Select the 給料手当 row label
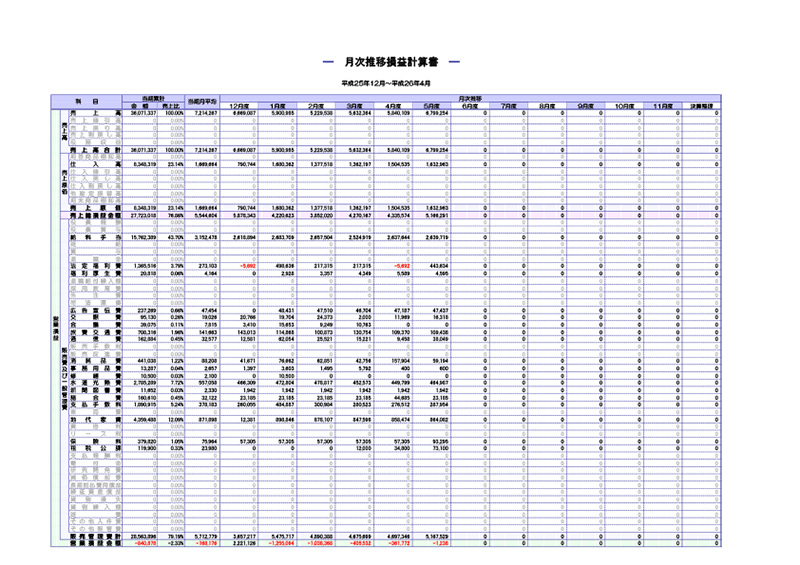Screen dimensions: 800x565 (95, 237)
